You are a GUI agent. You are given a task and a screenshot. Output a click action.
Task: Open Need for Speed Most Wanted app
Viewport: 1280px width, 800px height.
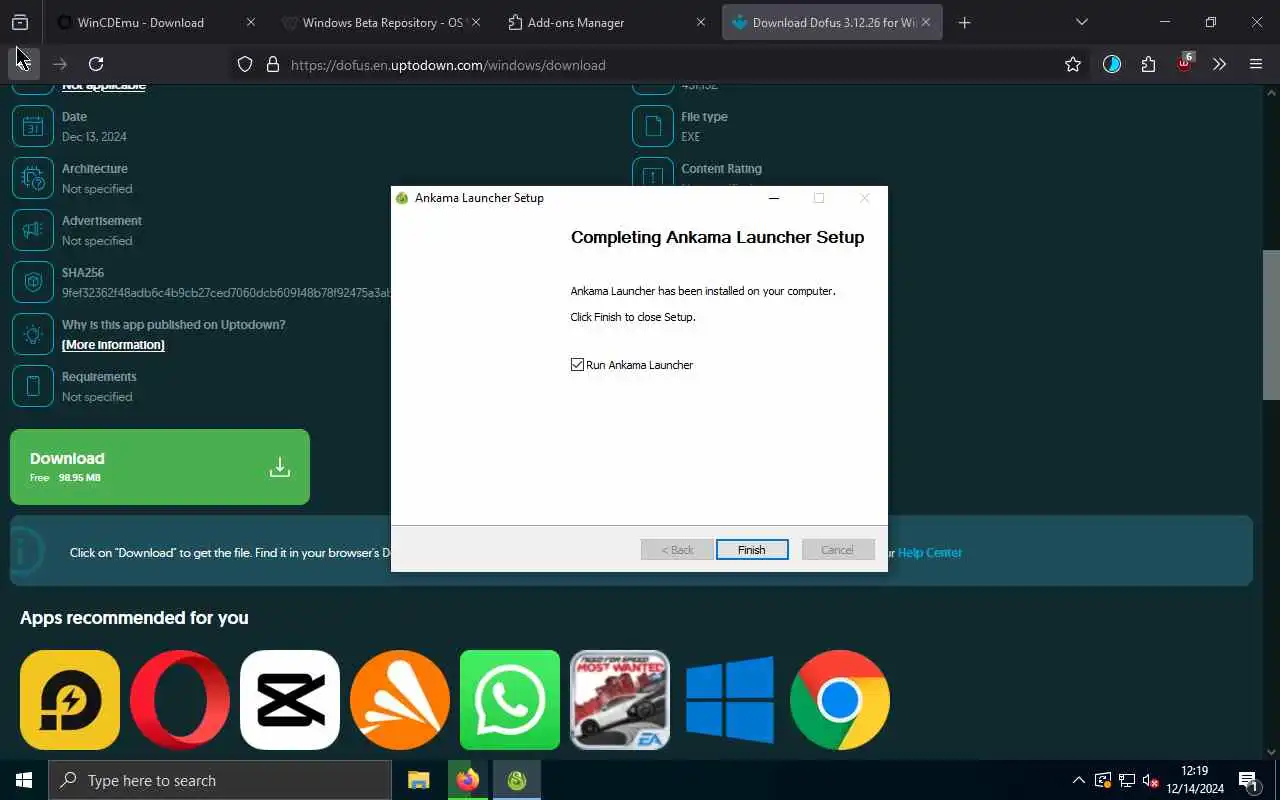coord(620,700)
